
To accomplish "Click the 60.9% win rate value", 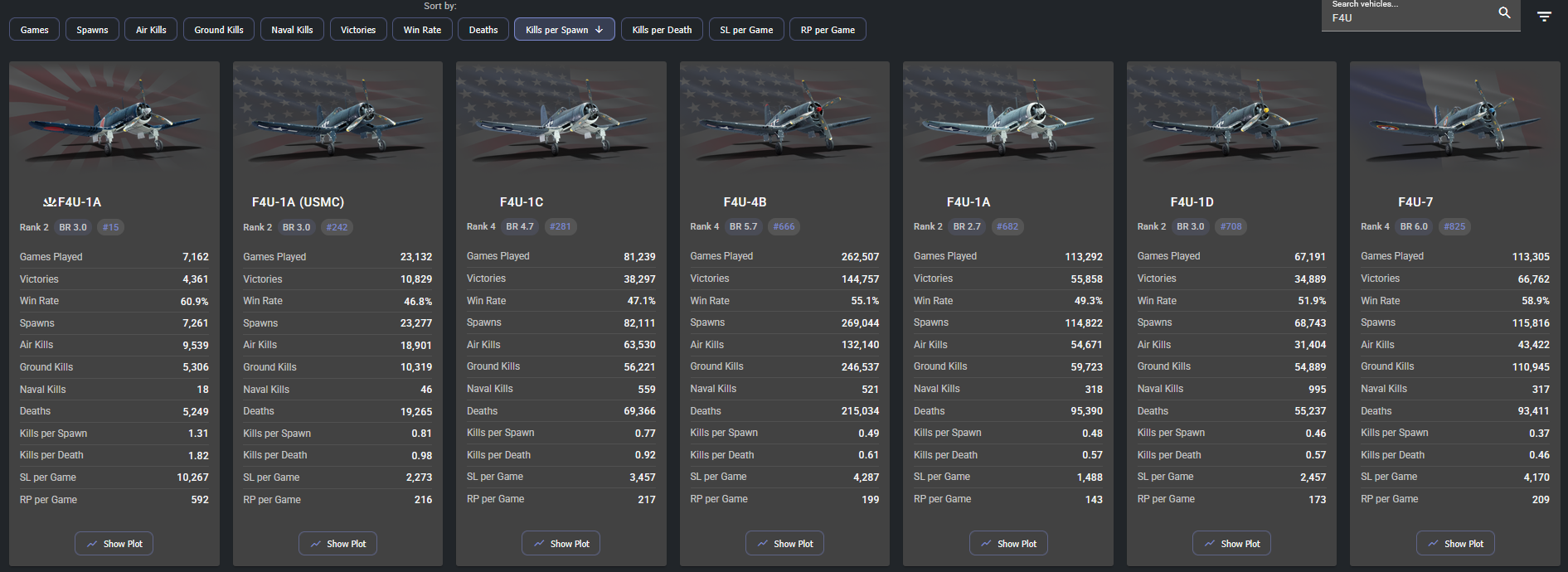I will tap(194, 302).
